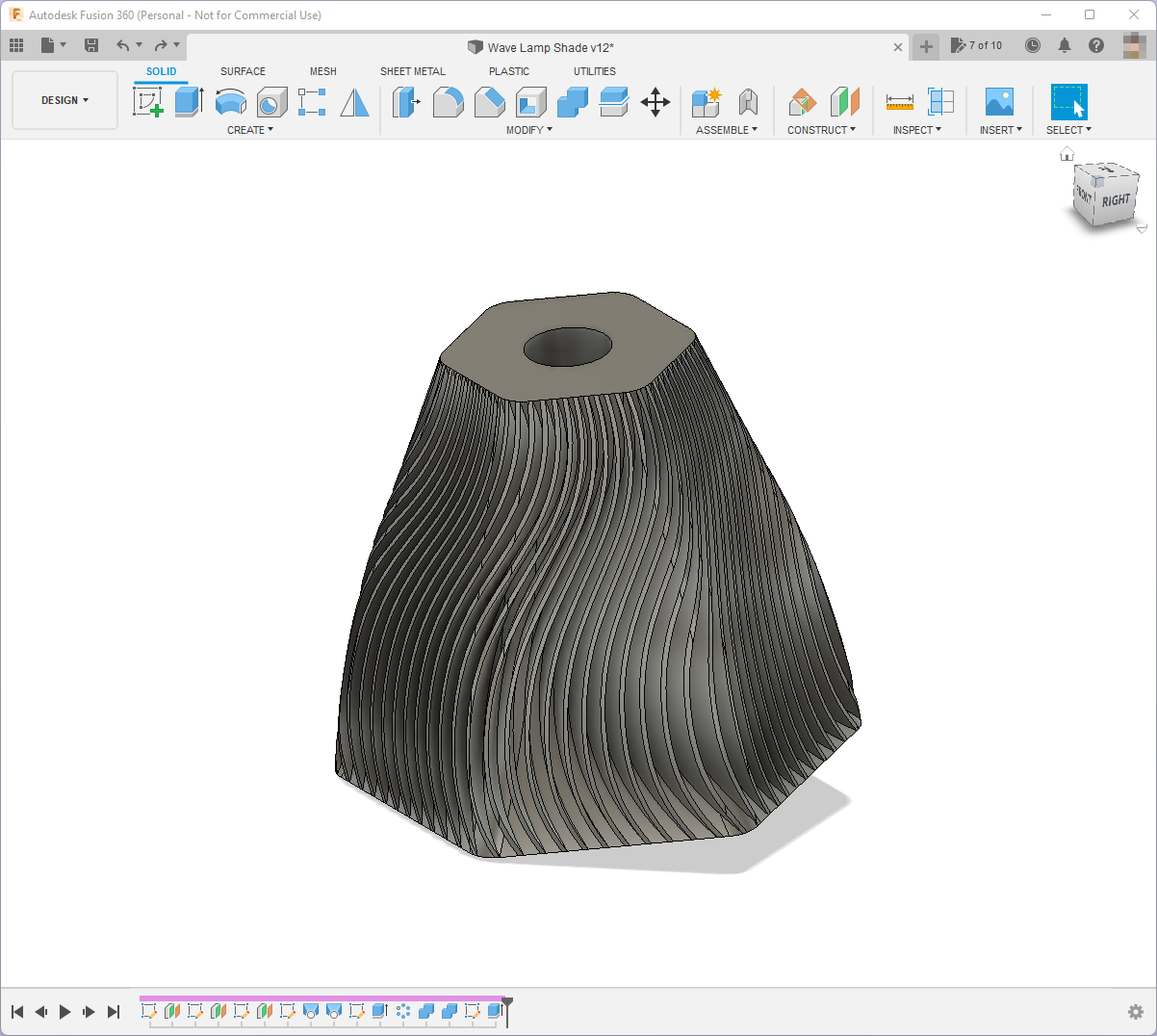Open the undo history dropdown arrow
1157x1036 pixels.
click(x=139, y=44)
